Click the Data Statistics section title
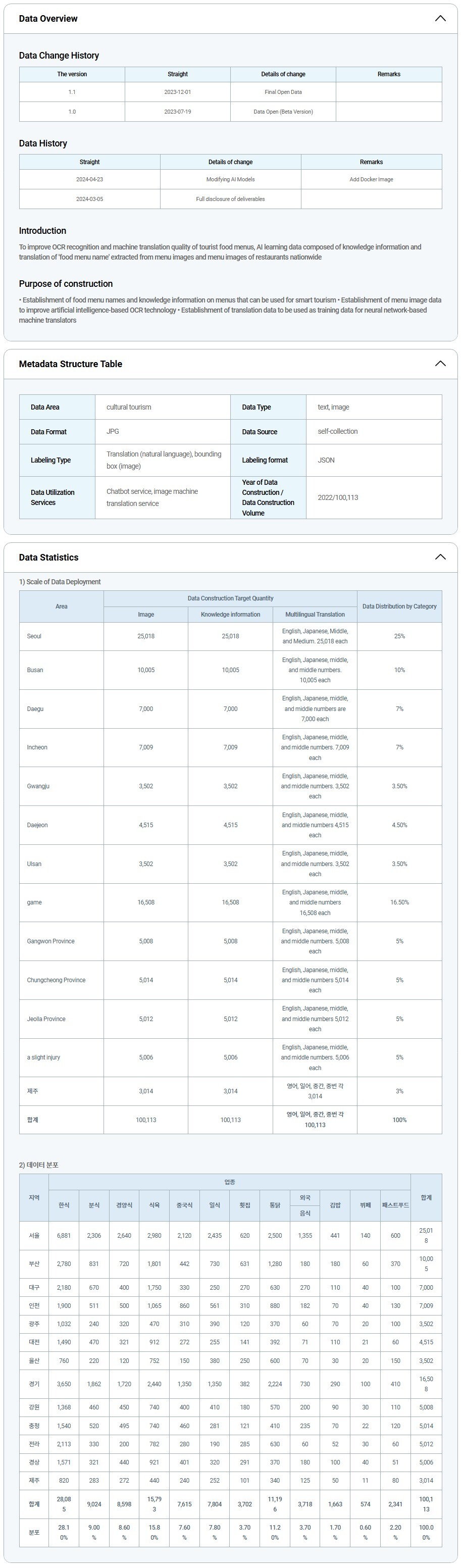This screenshot has width=462, height=1568. 48,558
